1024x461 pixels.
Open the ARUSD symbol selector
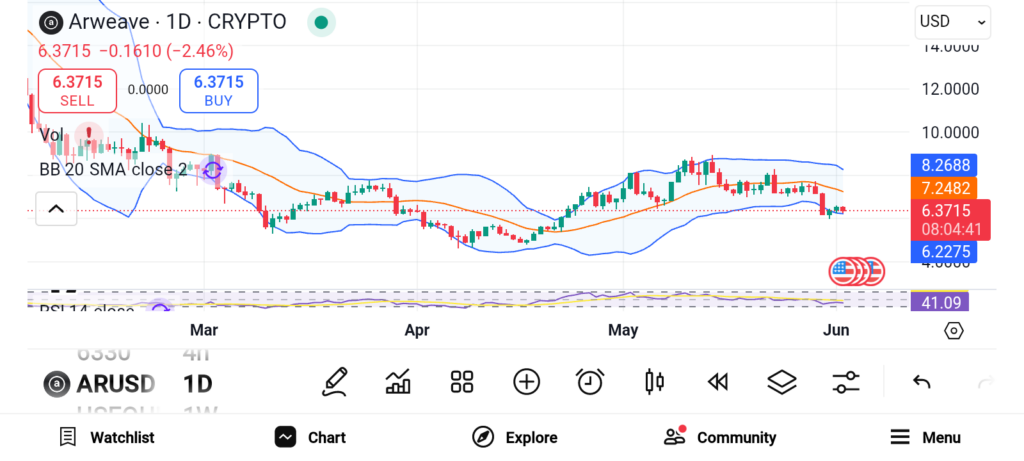pos(100,383)
